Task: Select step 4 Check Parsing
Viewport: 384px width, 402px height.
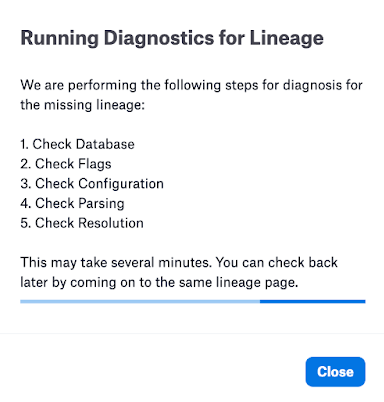Action: (72, 203)
